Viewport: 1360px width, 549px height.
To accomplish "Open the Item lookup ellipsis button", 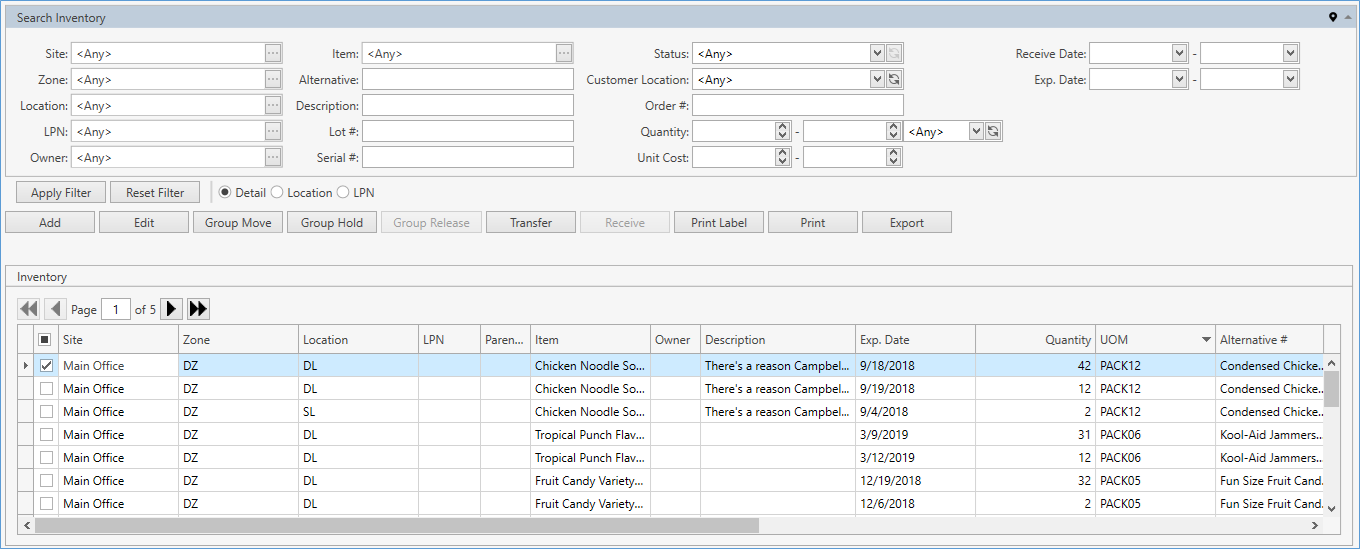I will [x=564, y=54].
